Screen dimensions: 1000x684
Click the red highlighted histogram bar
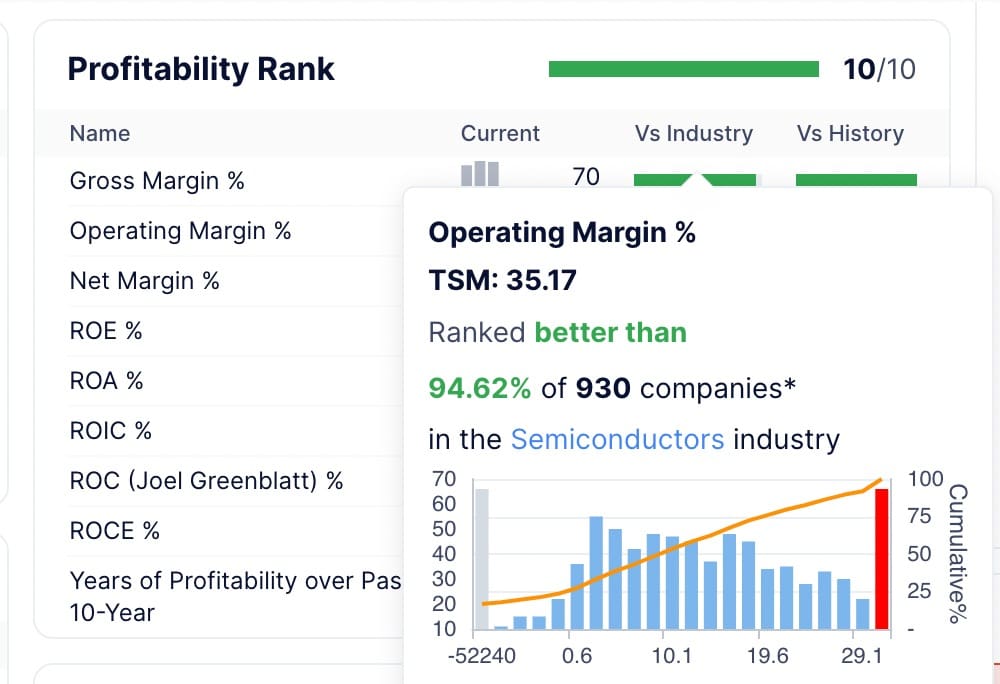point(881,559)
